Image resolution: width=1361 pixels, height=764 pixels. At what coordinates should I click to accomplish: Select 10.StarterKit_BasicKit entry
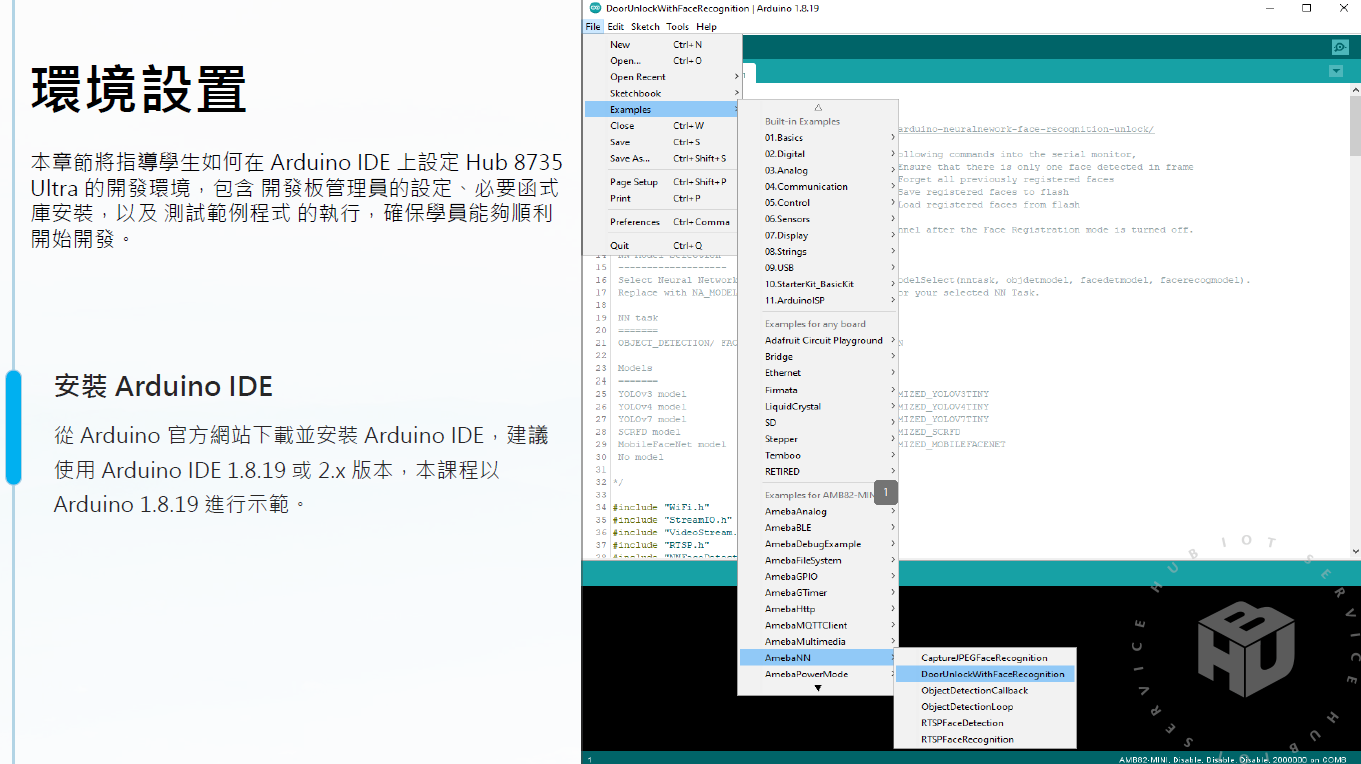click(818, 284)
